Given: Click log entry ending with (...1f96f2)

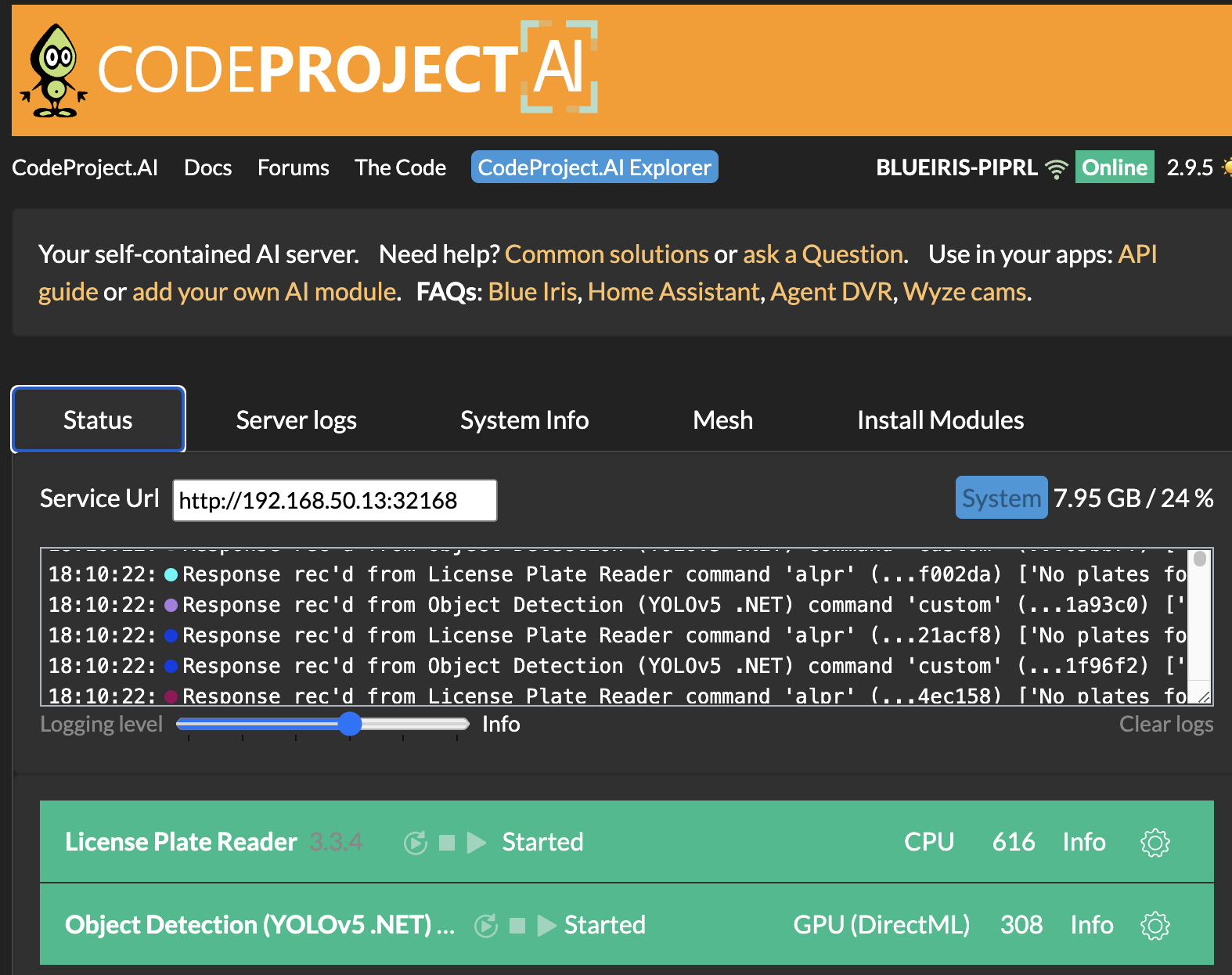Looking at the screenshot, I should click(x=617, y=666).
